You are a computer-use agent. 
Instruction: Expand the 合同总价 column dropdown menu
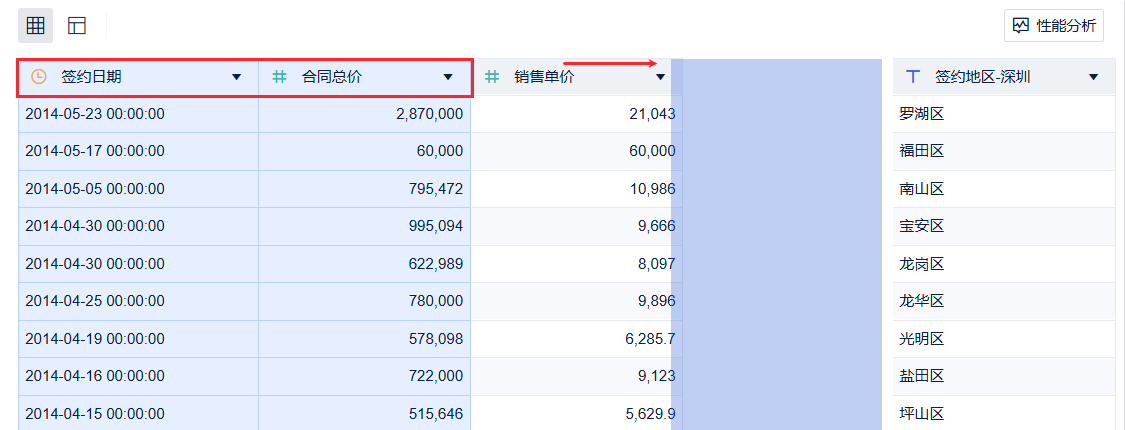coord(448,77)
